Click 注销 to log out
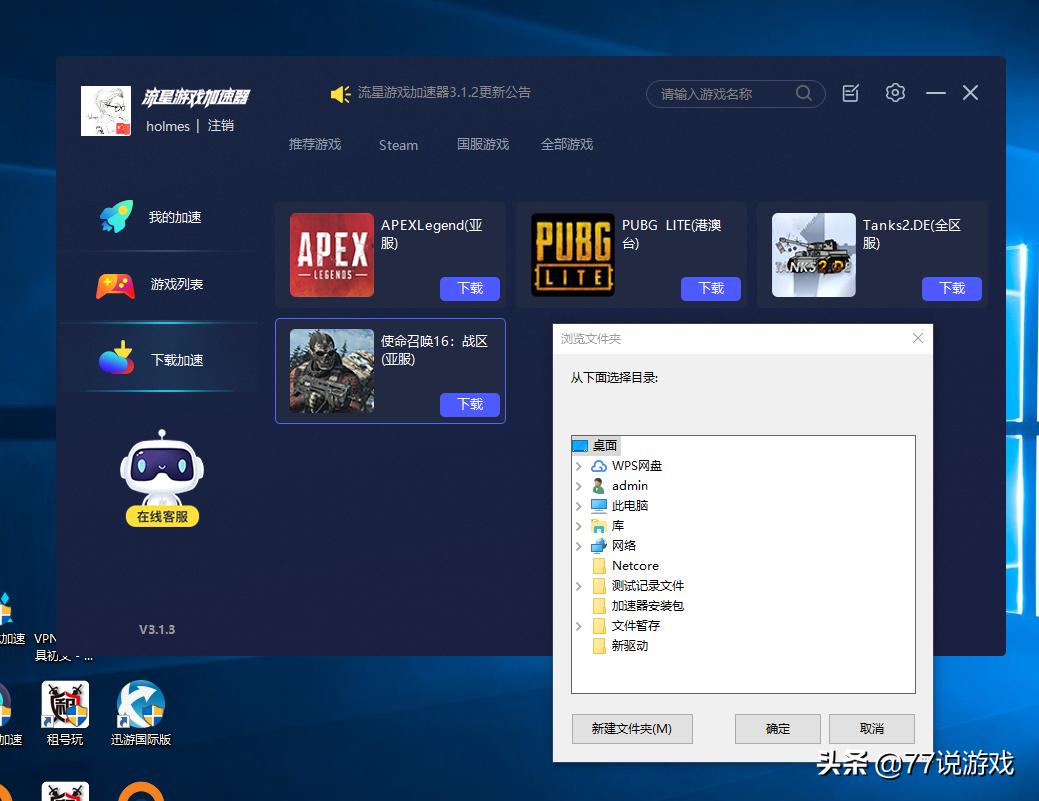The image size is (1039, 801). pos(220,126)
